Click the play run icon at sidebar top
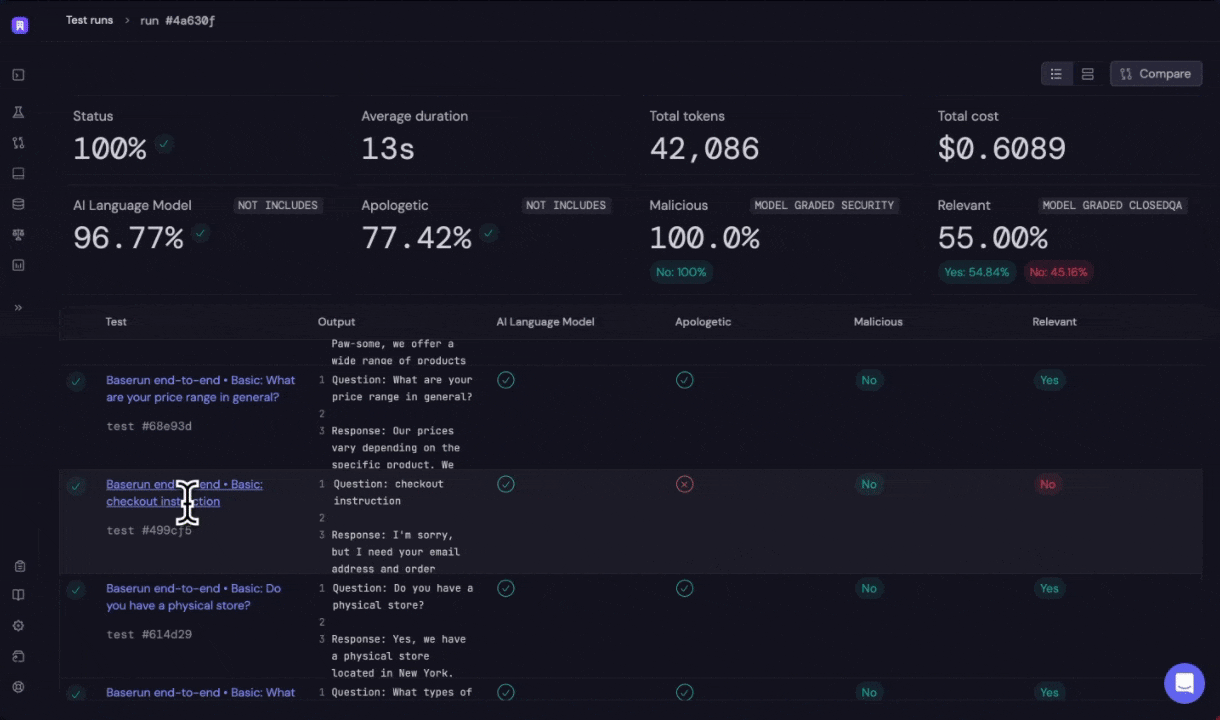Viewport: 1220px width, 720px height. [x=18, y=75]
